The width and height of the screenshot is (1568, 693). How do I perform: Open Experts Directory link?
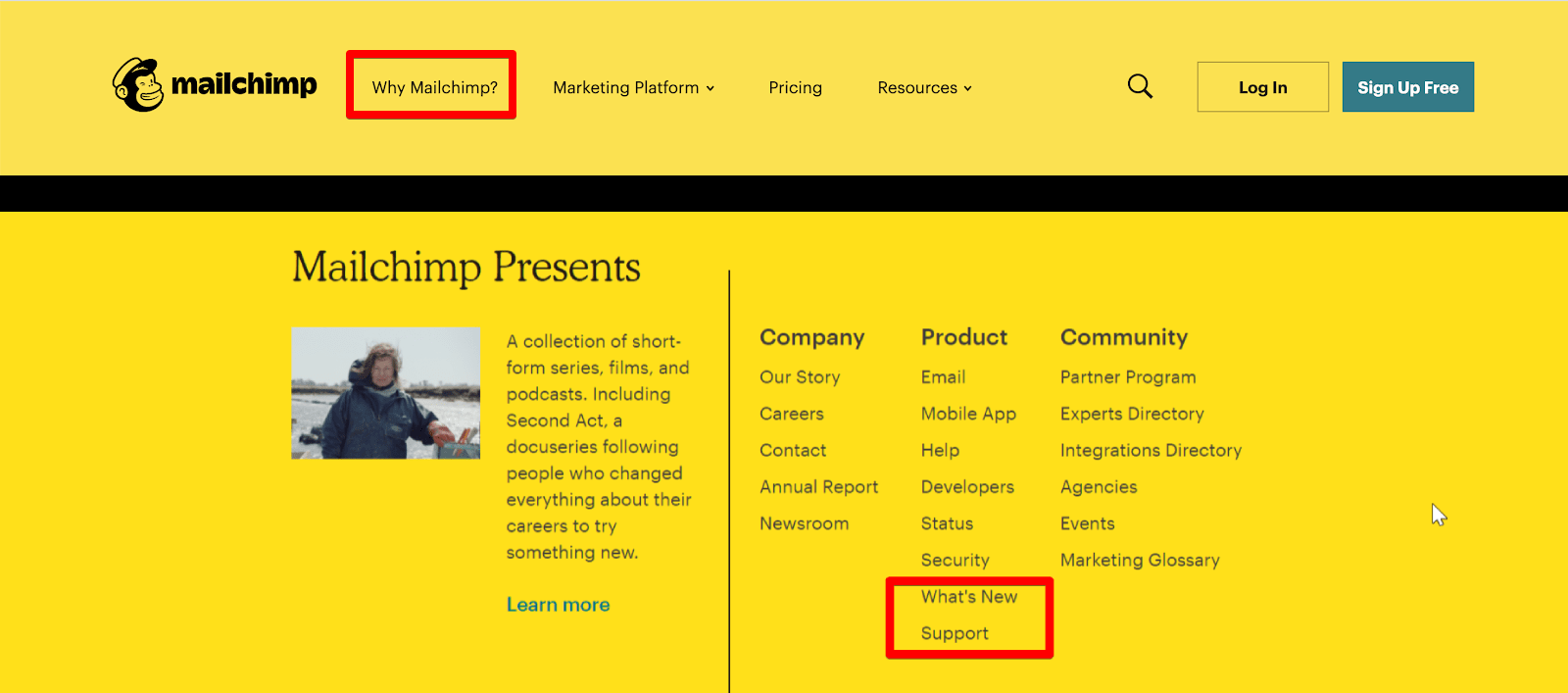pyautogui.click(x=1132, y=414)
